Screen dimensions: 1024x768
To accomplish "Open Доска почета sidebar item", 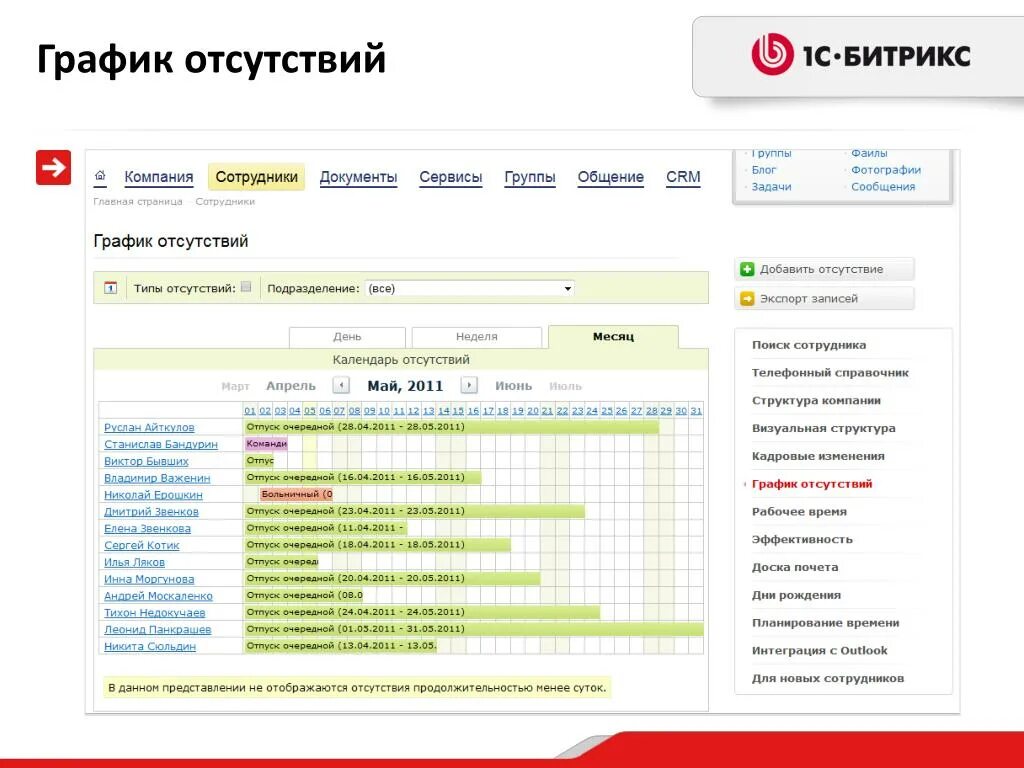I will pos(795,567).
